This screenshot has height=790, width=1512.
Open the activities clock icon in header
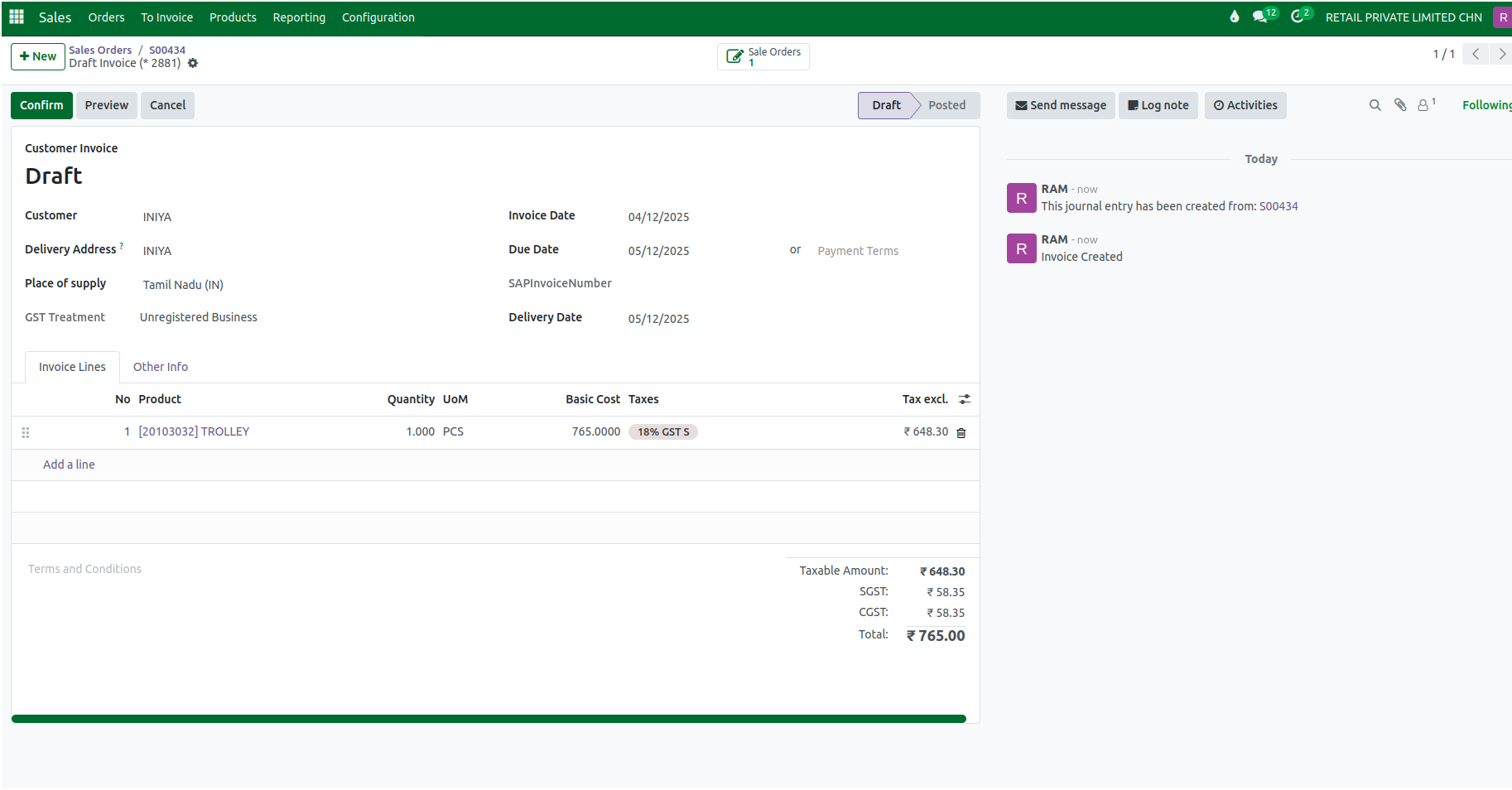[x=1298, y=17]
